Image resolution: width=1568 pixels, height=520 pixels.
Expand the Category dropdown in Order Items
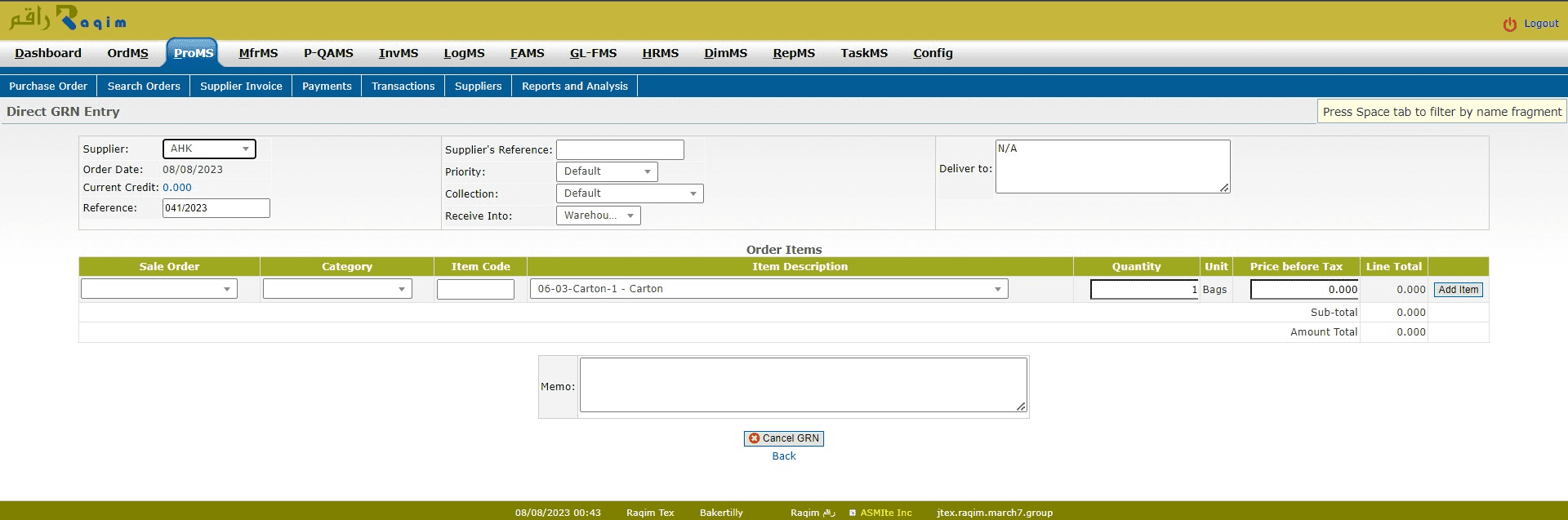pos(337,289)
